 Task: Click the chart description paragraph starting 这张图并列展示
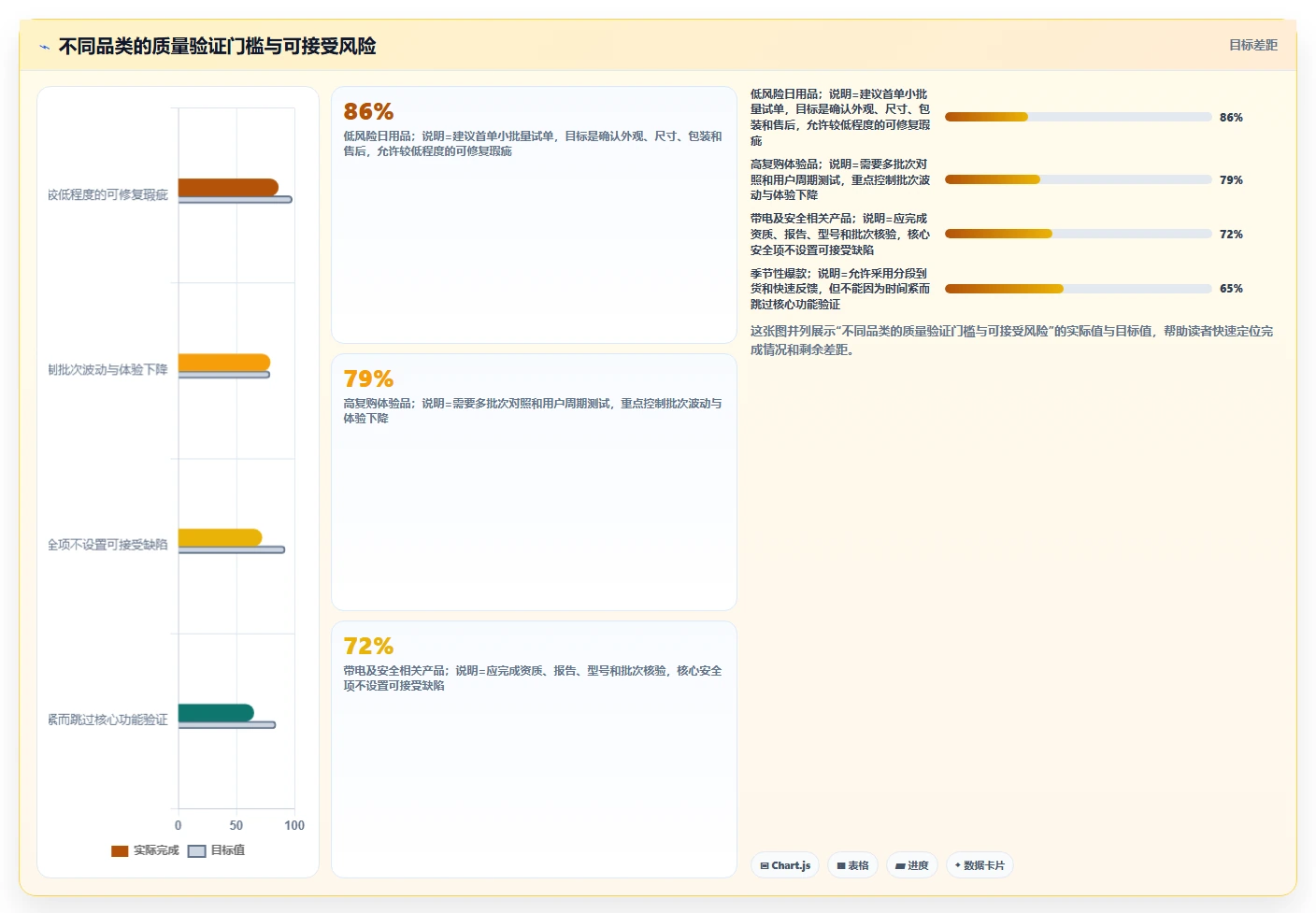click(1011, 340)
